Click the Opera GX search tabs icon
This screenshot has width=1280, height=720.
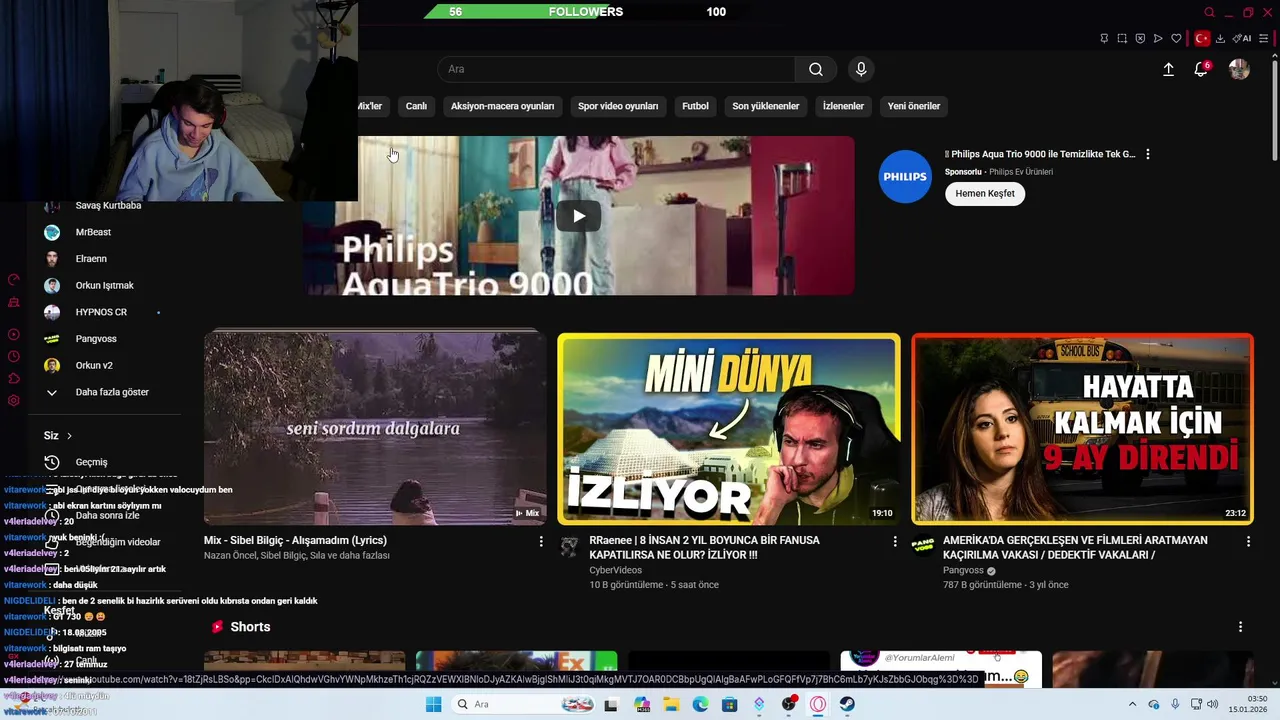1209,12
